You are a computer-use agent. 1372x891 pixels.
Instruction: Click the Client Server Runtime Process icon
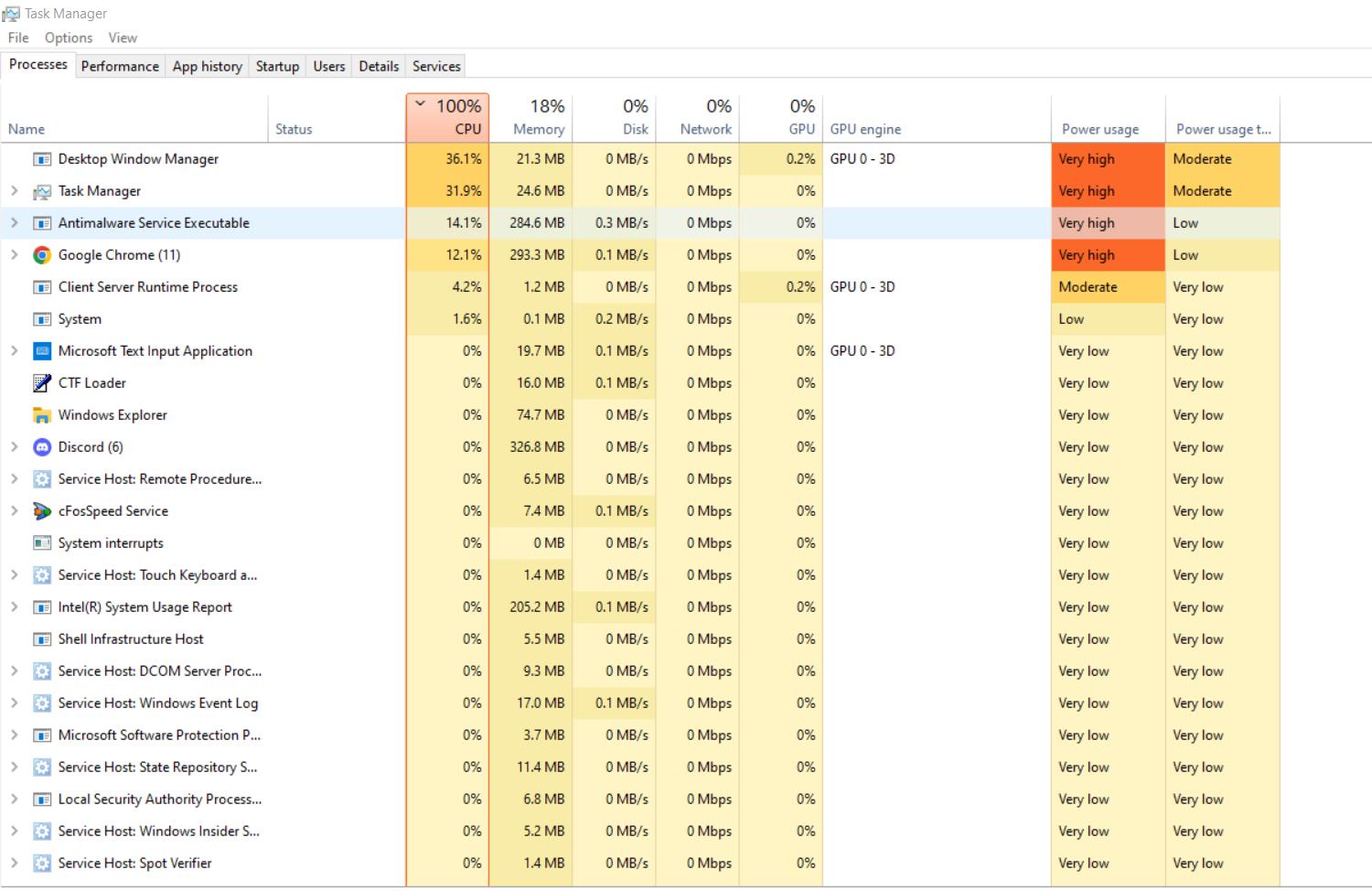tap(42, 287)
